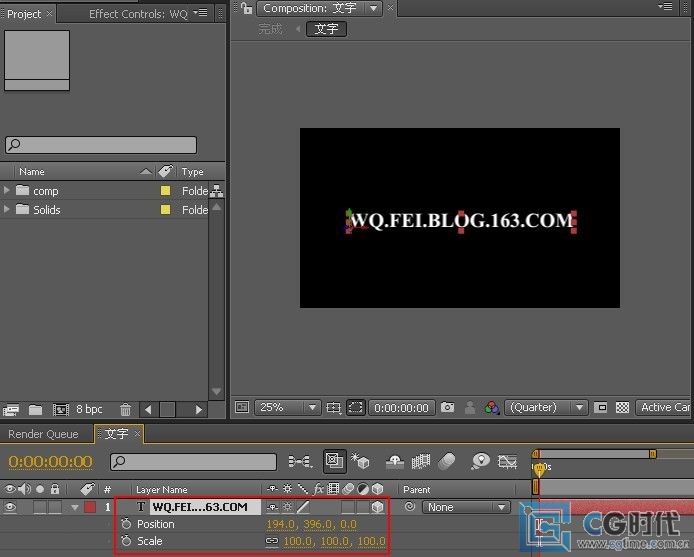Click the delete trash icon
Screen dimensions: 694x557
click(x=126, y=410)
